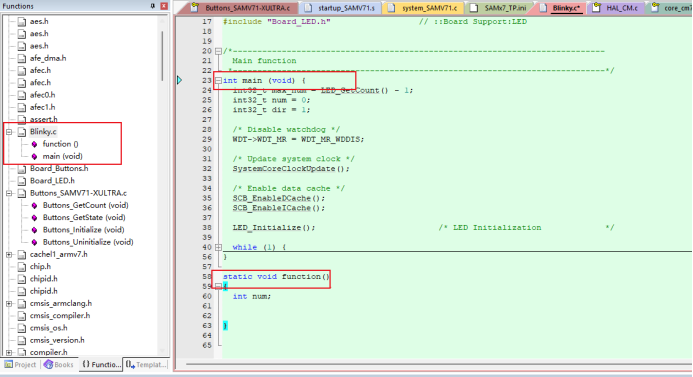
Task: Switch to the Project panel tab
Action: 20,365
